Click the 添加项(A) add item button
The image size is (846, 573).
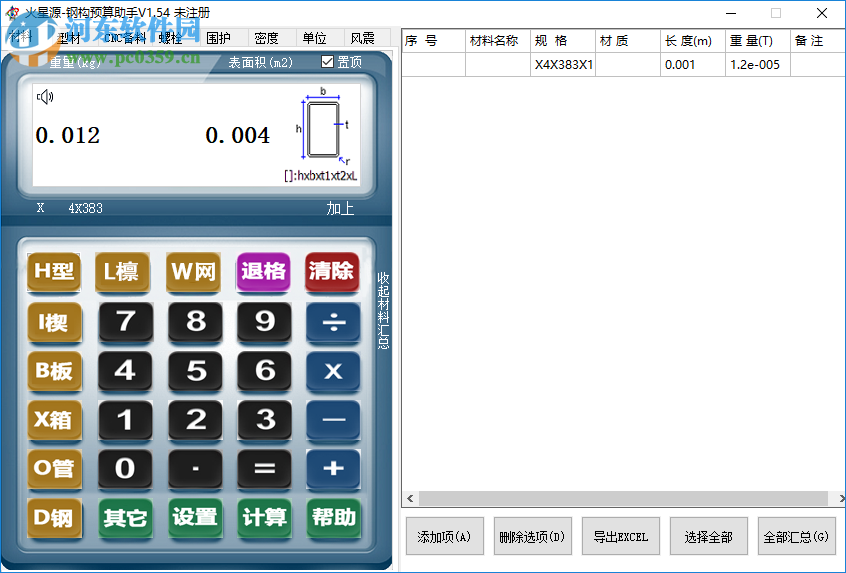click(x=445, y=536)
